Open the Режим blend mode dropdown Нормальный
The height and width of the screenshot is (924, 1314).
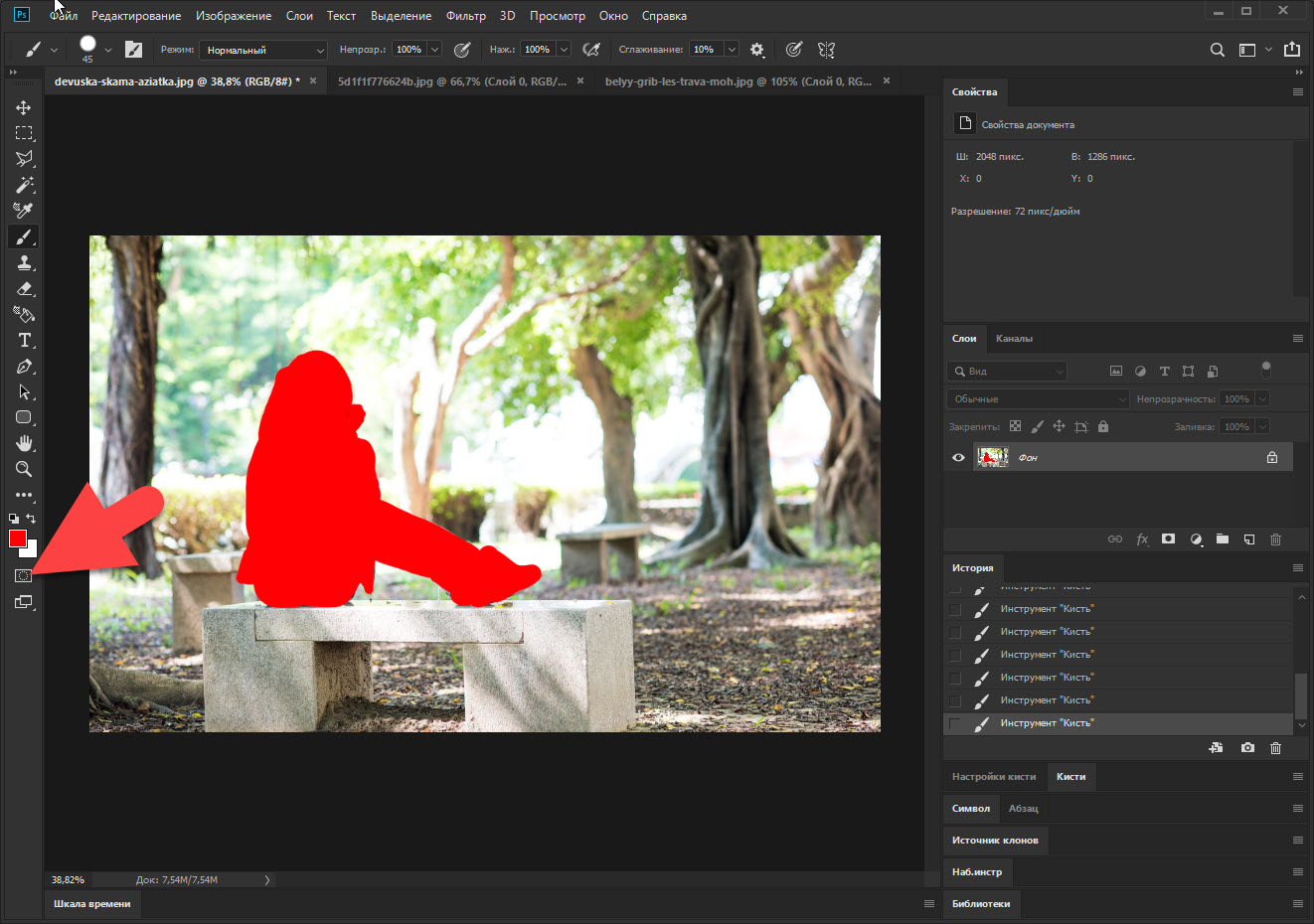pos(263,50)
